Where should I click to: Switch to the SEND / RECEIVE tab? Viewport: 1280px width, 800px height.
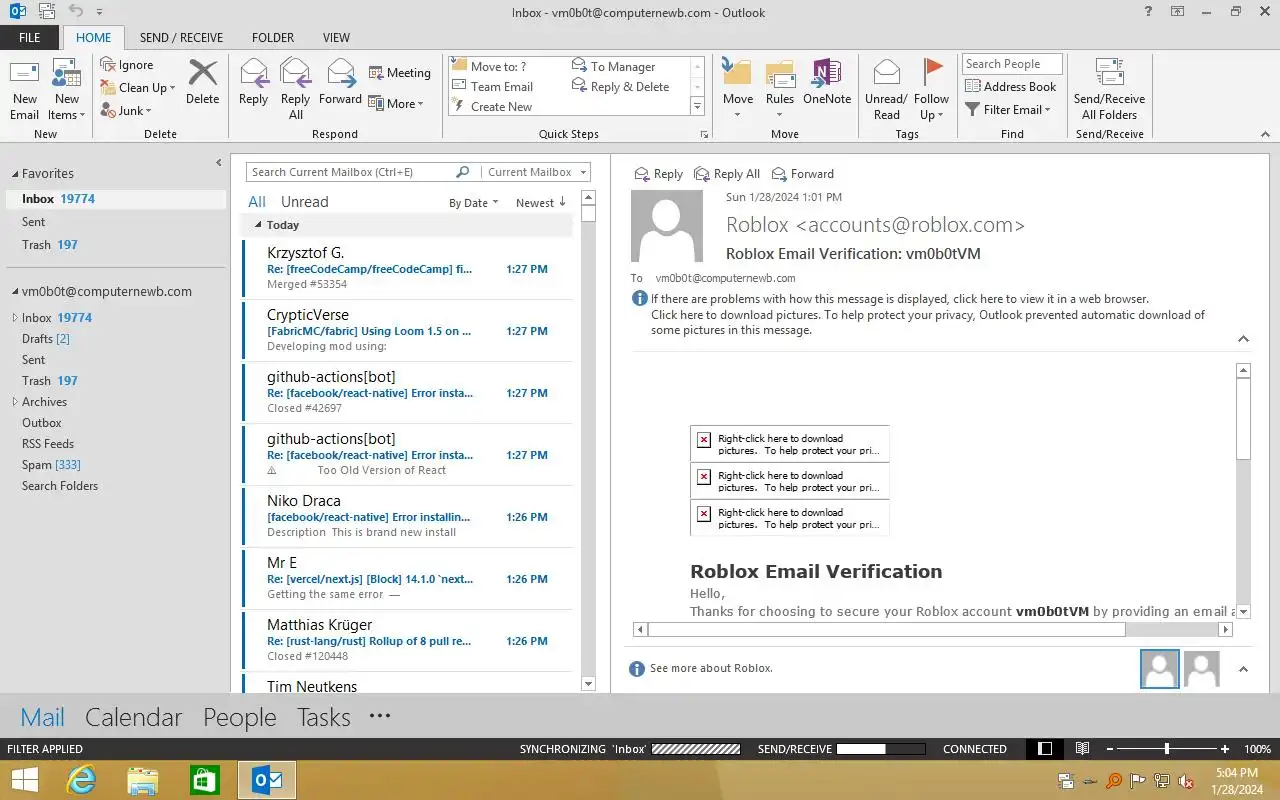[181, 38]
